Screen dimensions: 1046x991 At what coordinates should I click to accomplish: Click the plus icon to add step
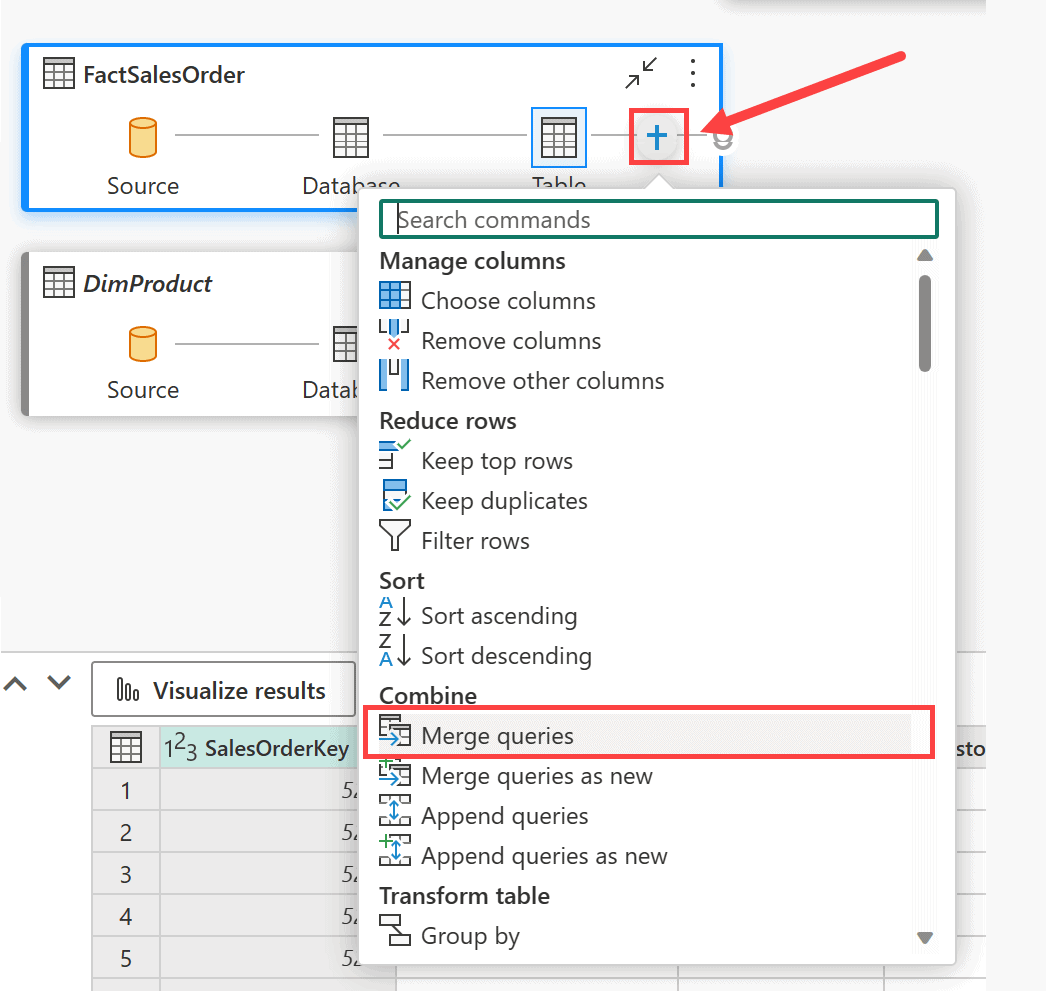click(657, 137)
